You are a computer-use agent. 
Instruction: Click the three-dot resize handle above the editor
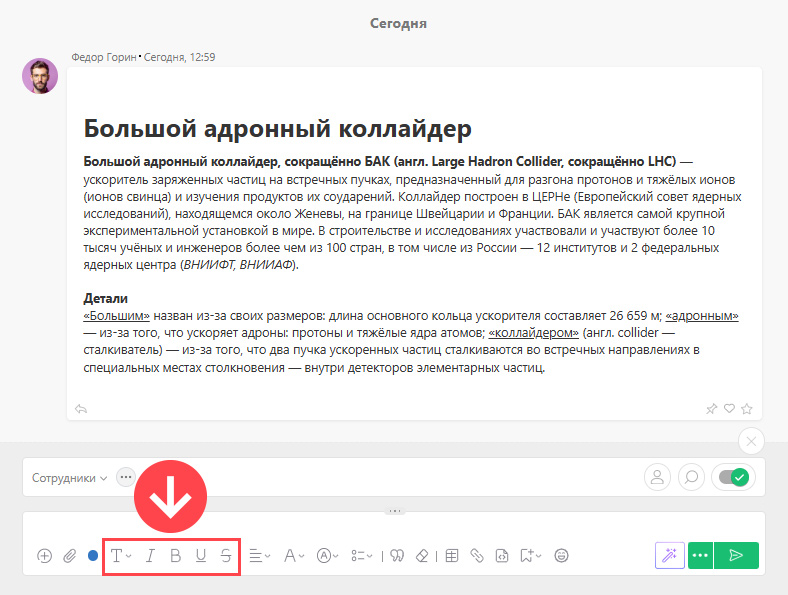[x=395, y=511]
